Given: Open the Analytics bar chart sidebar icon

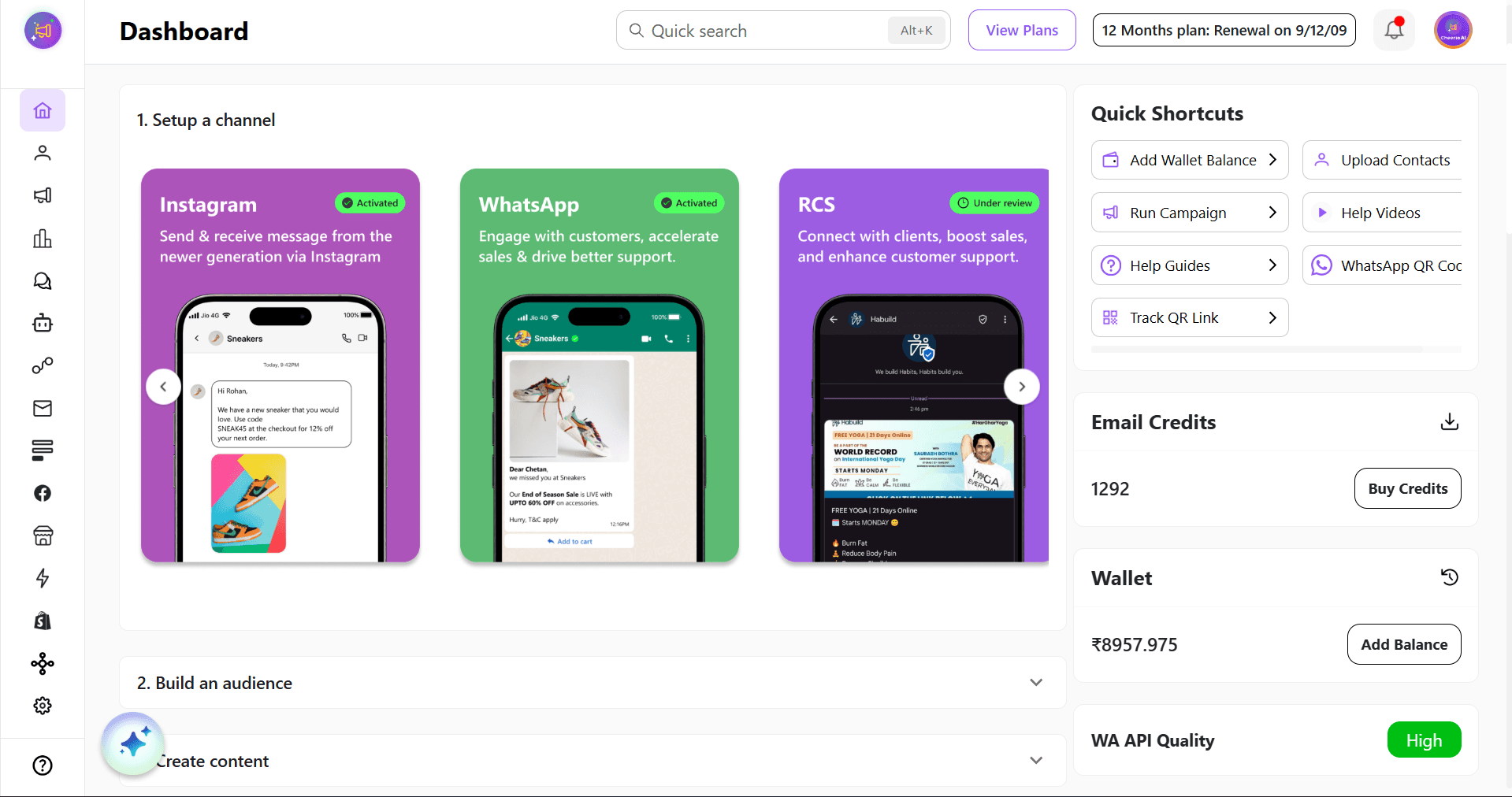Looking at the screenshot, I should pos(43,239).
